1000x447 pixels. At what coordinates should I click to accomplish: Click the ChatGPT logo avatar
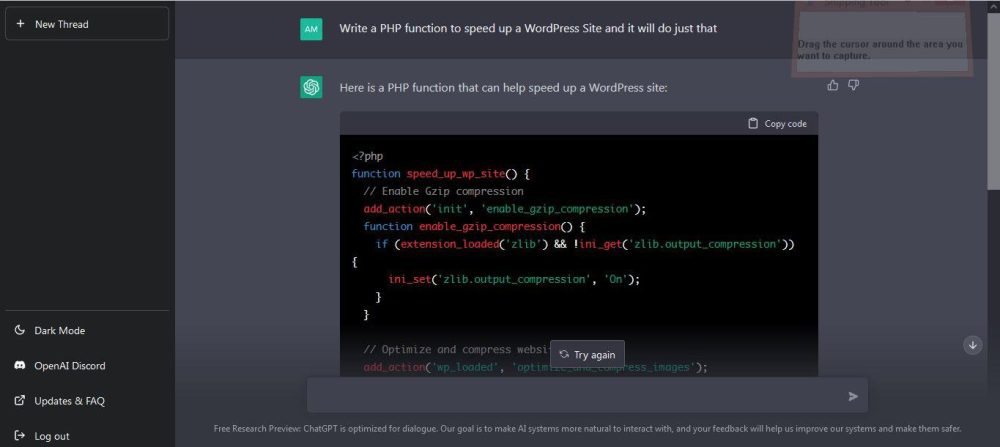(311, 87)
